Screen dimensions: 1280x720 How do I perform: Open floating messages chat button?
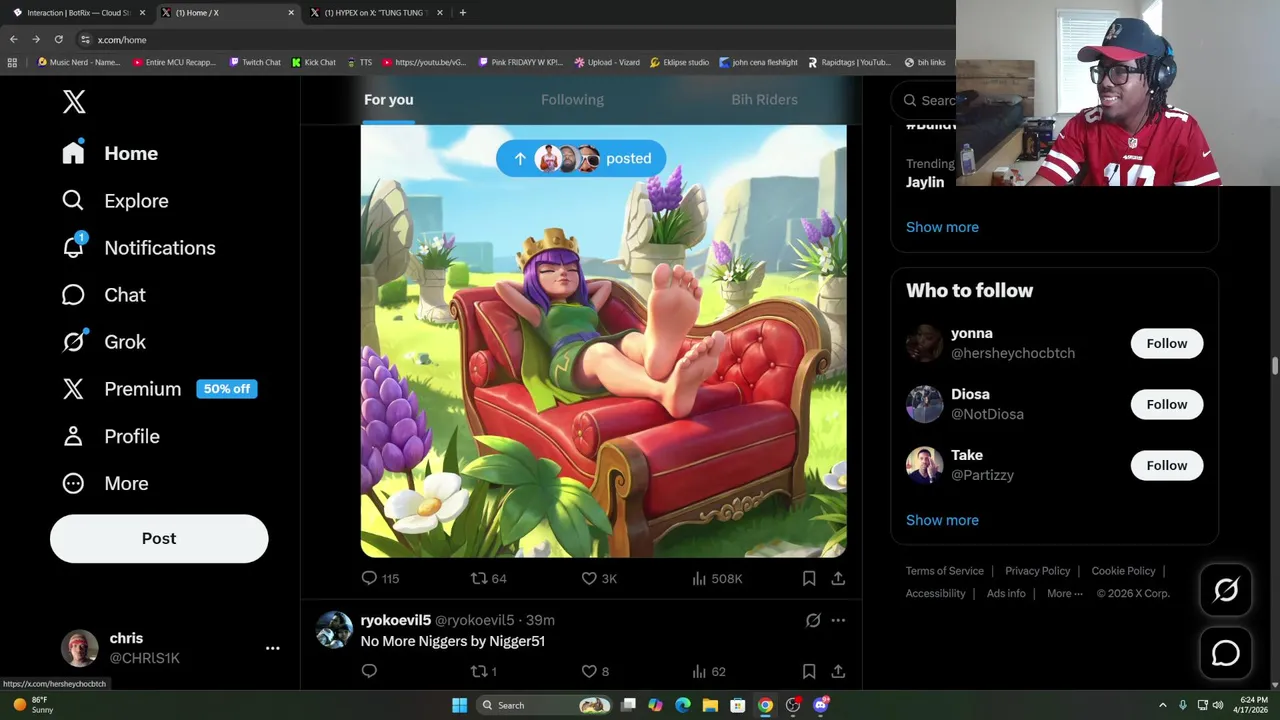[x=1226, y=653]
